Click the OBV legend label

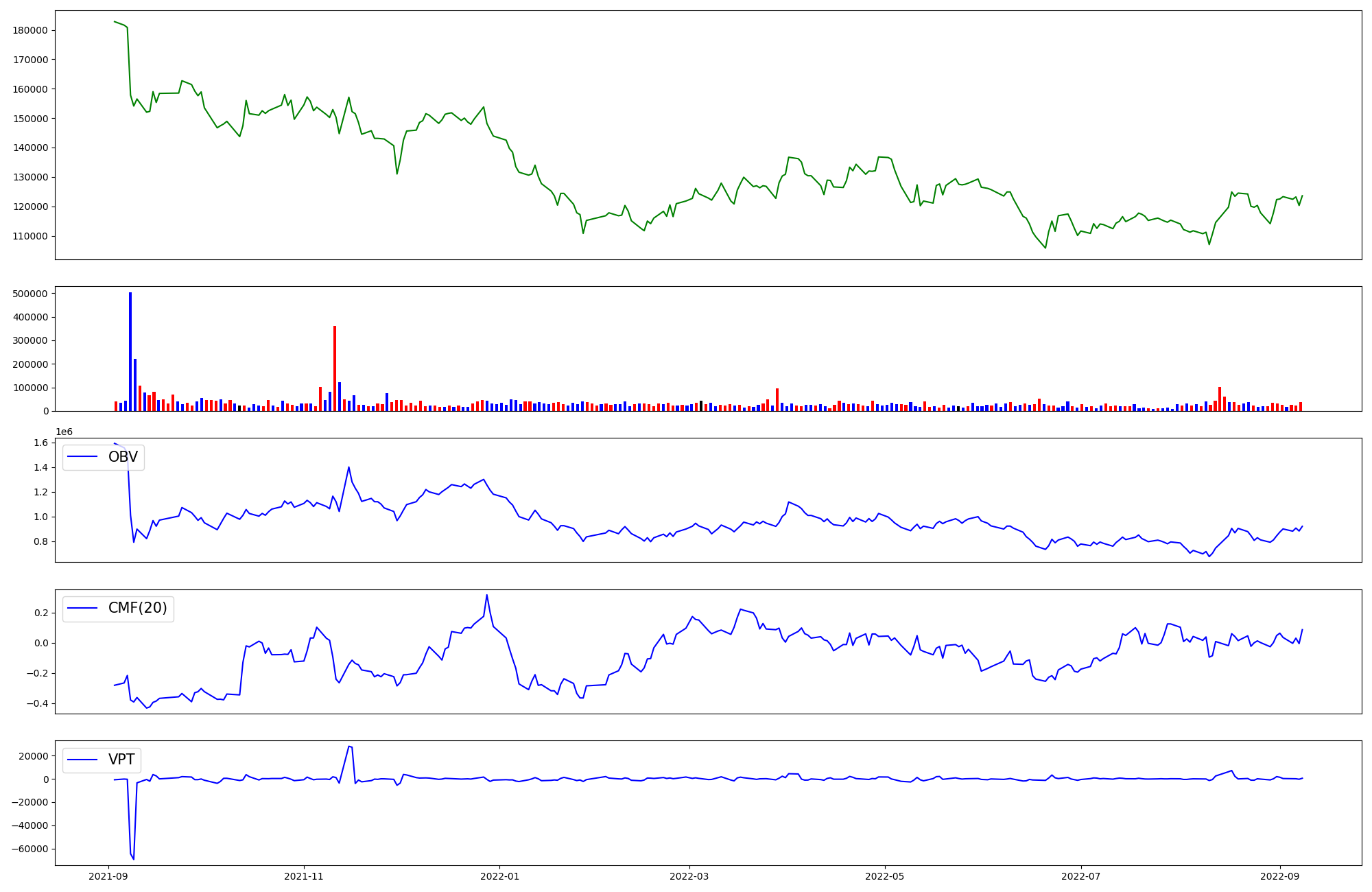click(x=123, y=457)
